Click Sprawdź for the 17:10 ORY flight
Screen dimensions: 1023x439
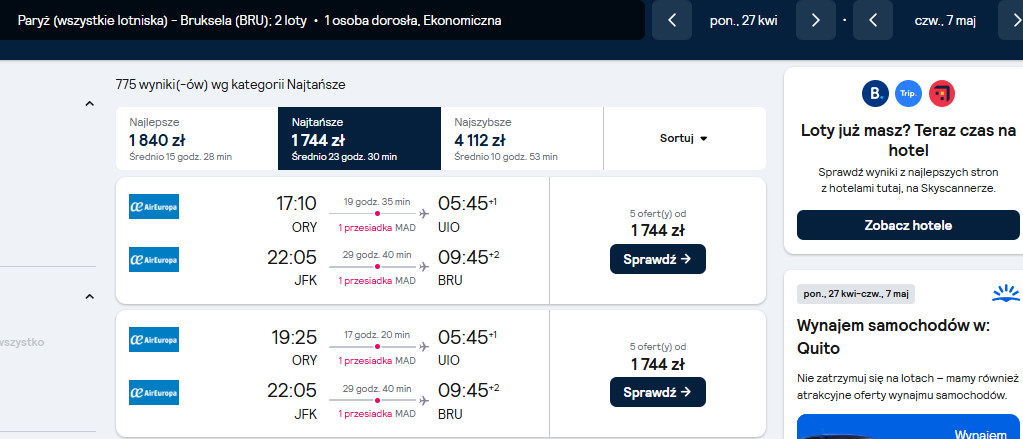tap(658, 259)
